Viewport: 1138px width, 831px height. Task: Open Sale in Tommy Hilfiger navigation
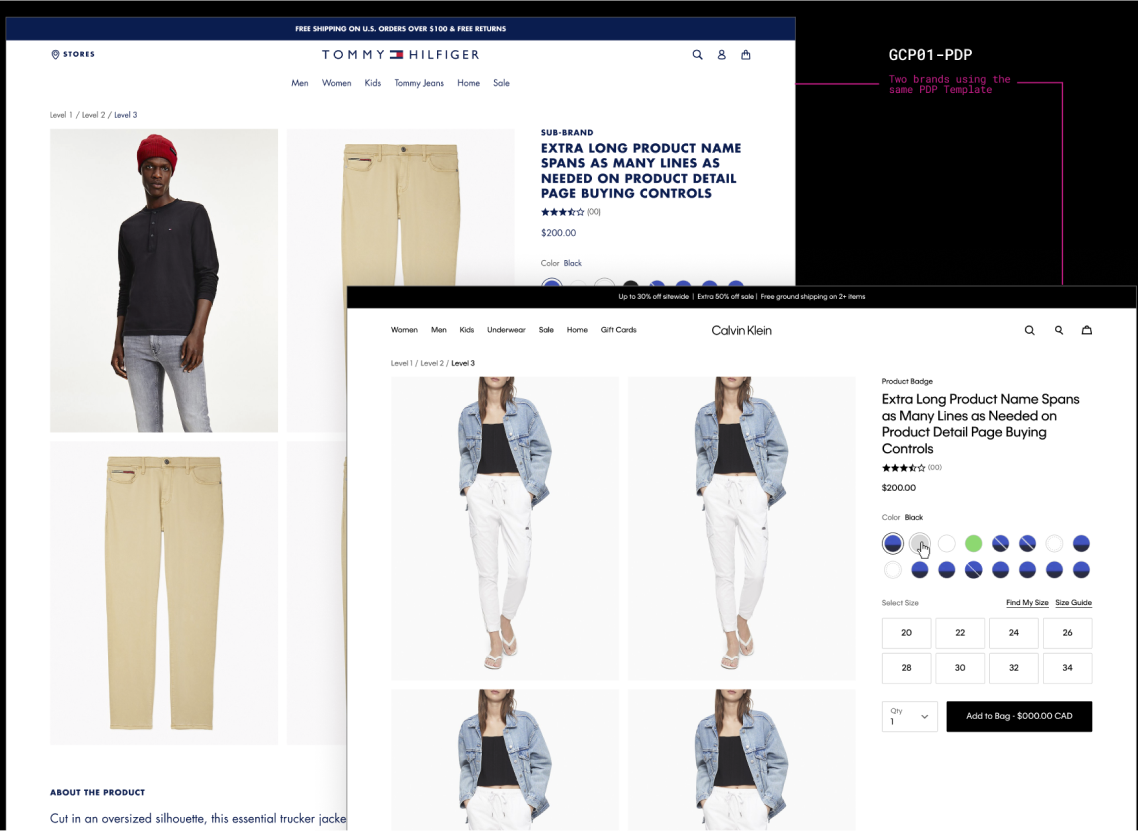(x=501, y=83)
